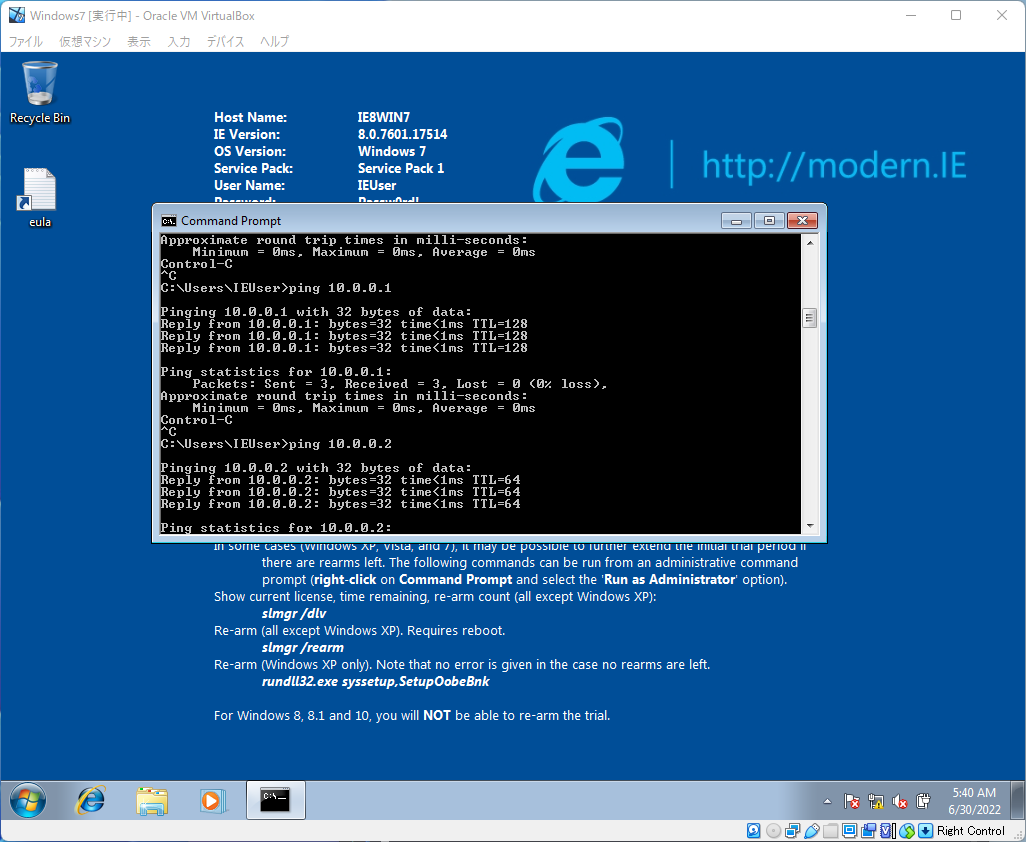The width and height of the screenshot is (1026, 842).
Task: Click 'rundll32.exe syssetup,SetupOobeBnk' text
Action: (x=376, y=682)
